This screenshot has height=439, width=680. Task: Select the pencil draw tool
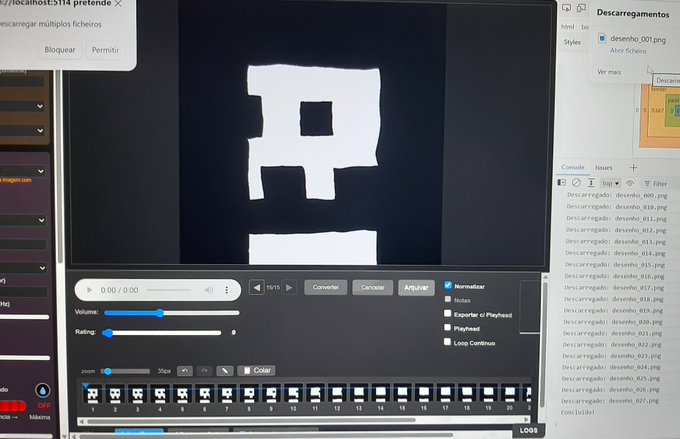(225, 371)
